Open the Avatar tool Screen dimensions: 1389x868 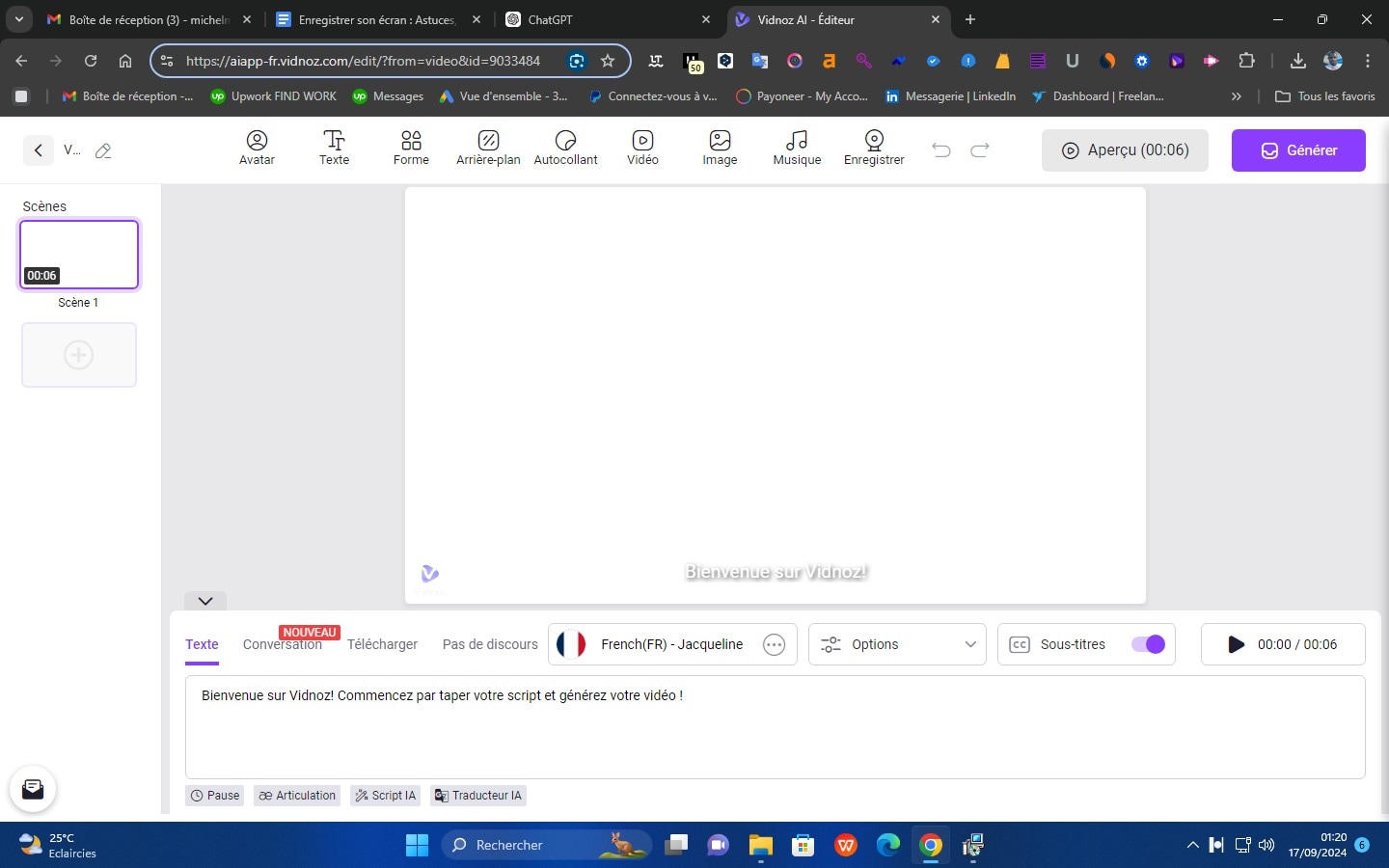257,149
